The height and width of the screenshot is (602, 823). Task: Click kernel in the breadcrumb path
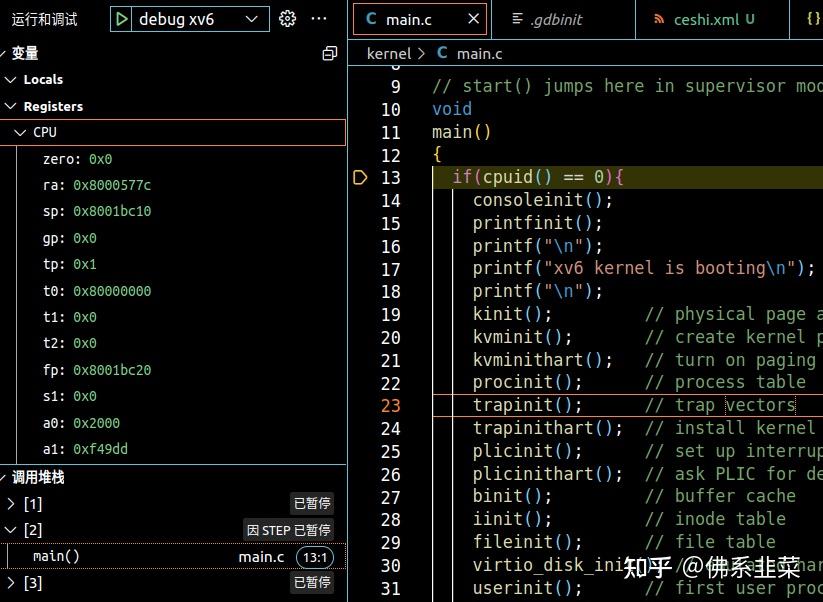pyautogui.click(x=389, y=53)
